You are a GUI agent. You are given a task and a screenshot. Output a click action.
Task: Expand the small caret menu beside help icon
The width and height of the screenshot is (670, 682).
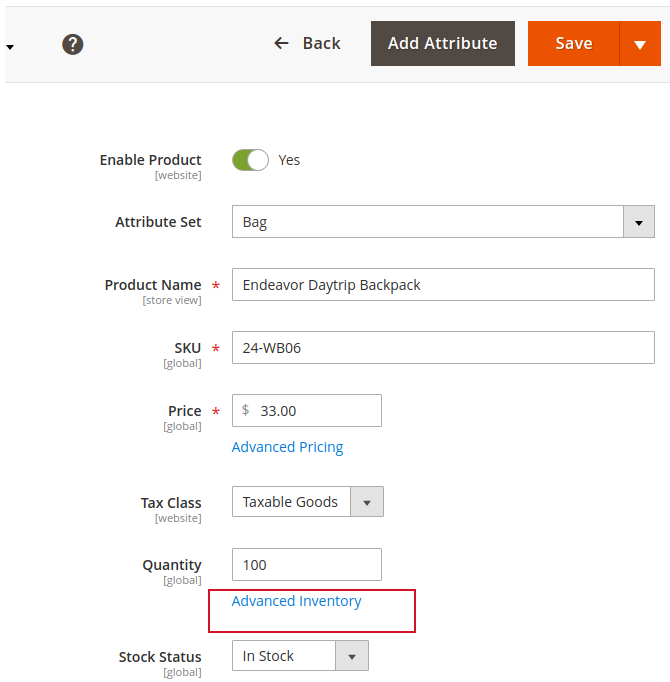(10, 46)
